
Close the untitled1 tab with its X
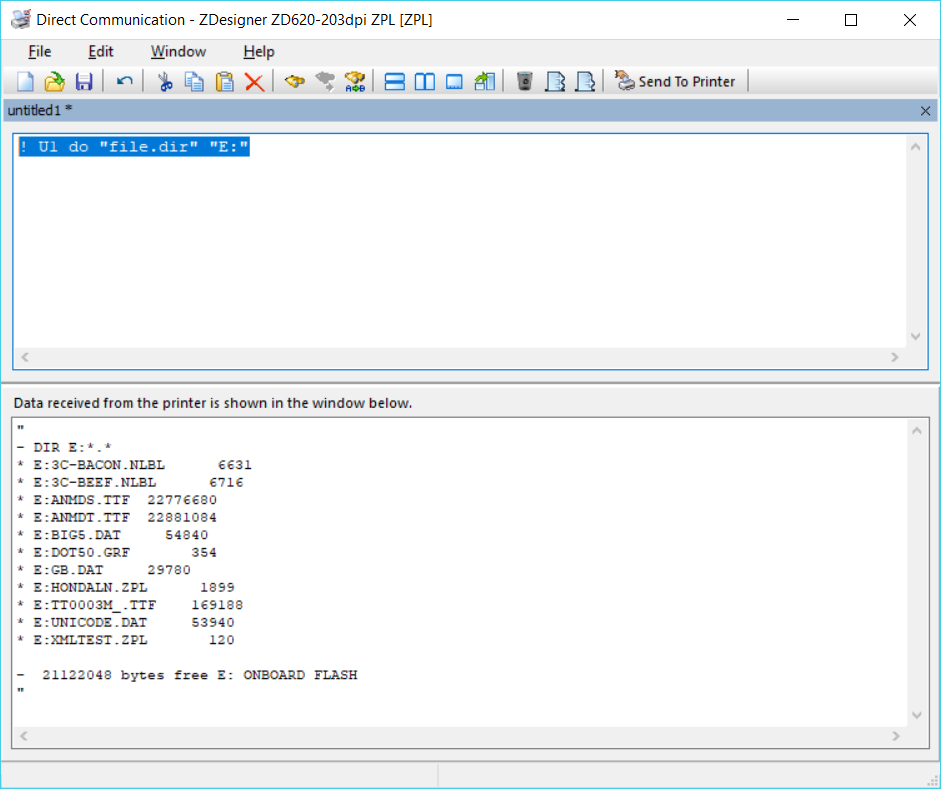point(925,110)
